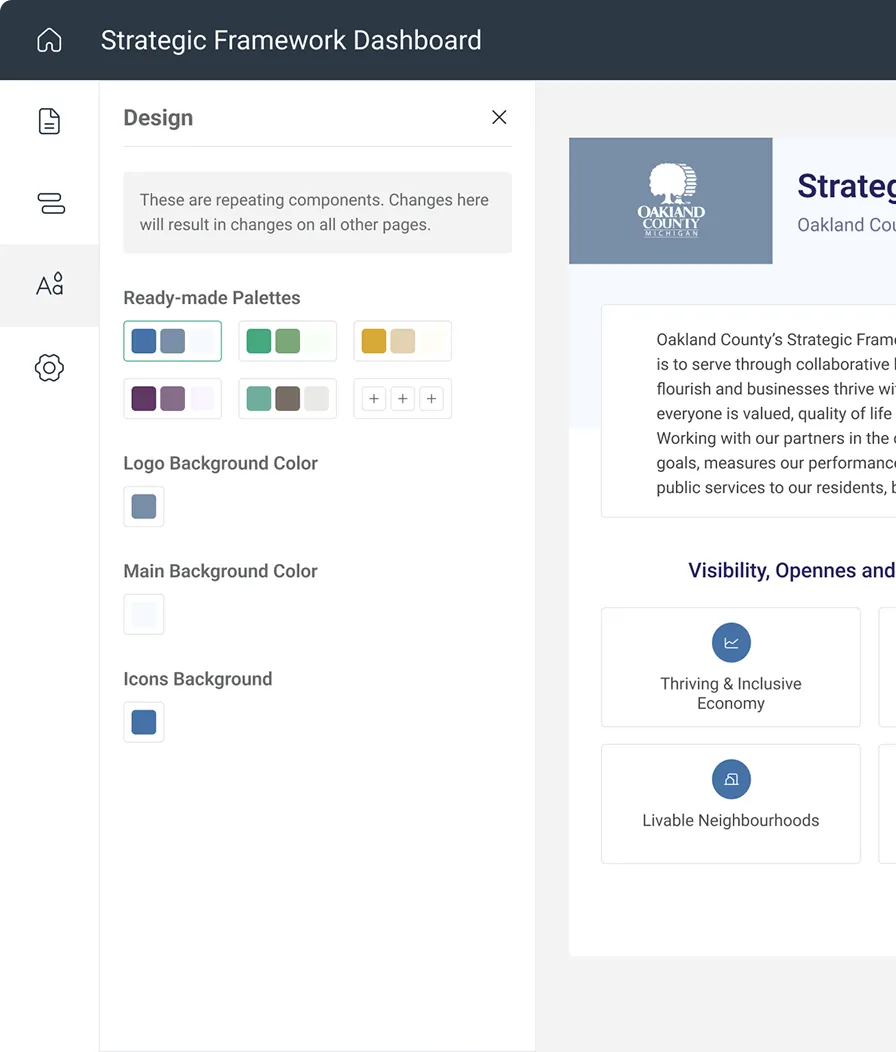Select the teal and brown palette
896x1052 pixels.
287,399
